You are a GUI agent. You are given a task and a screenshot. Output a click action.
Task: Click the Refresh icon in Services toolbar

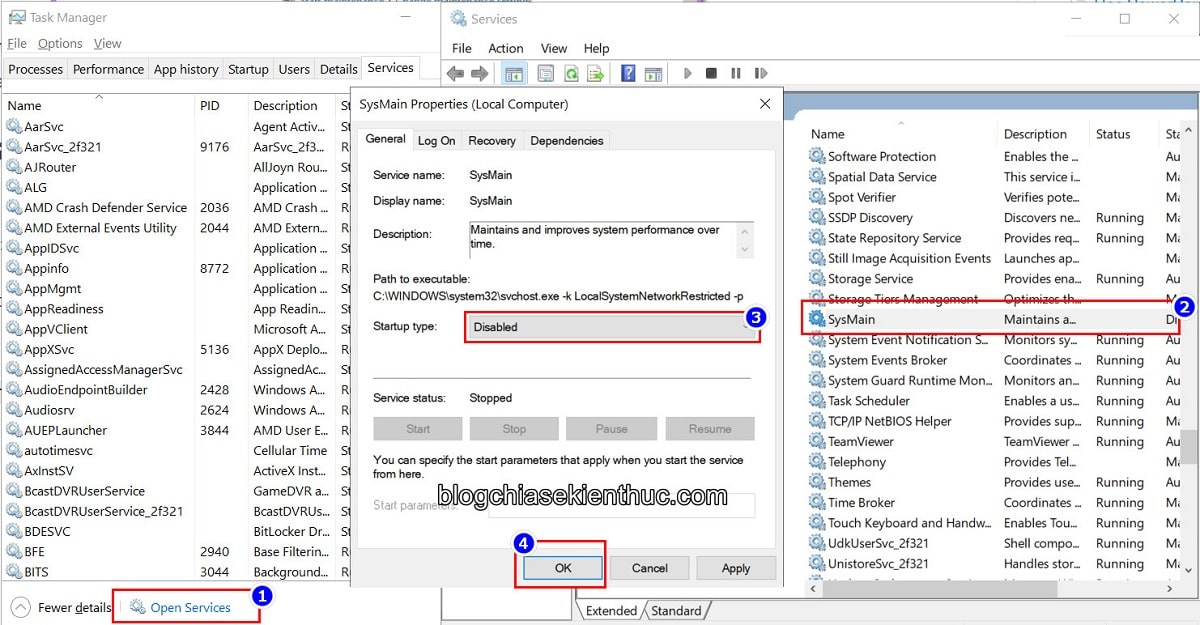pyautogui.click(x=571, y=73)
